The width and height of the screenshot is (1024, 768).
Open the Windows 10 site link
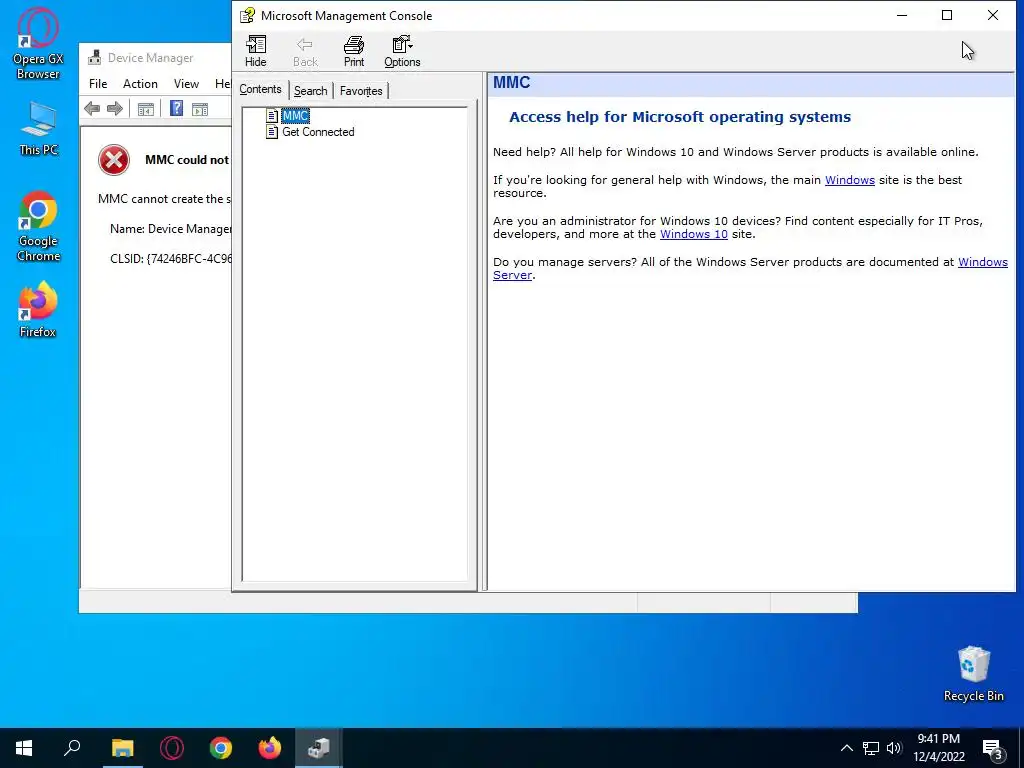point(694,234)
